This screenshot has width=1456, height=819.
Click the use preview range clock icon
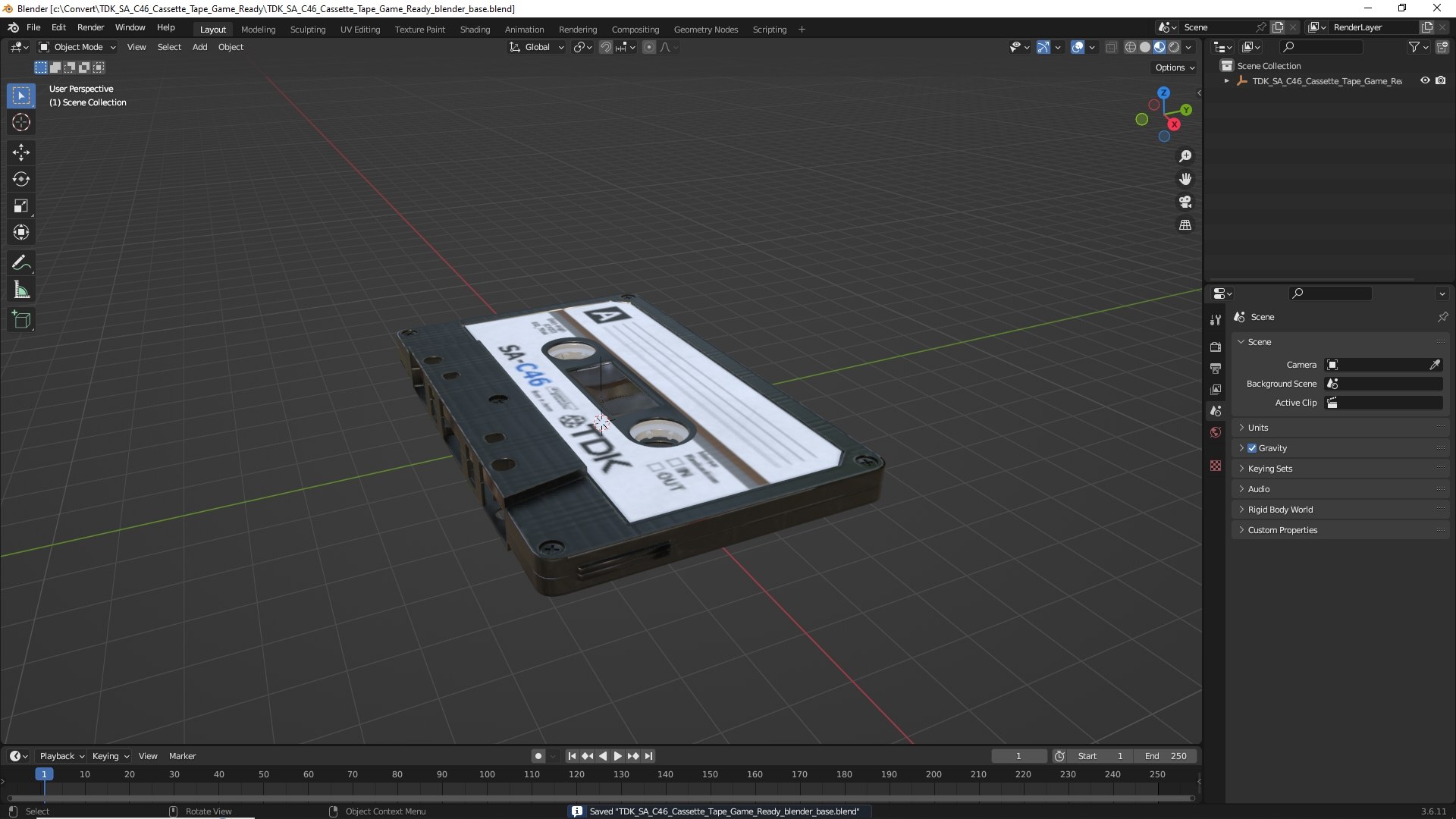click(1059, 756)
